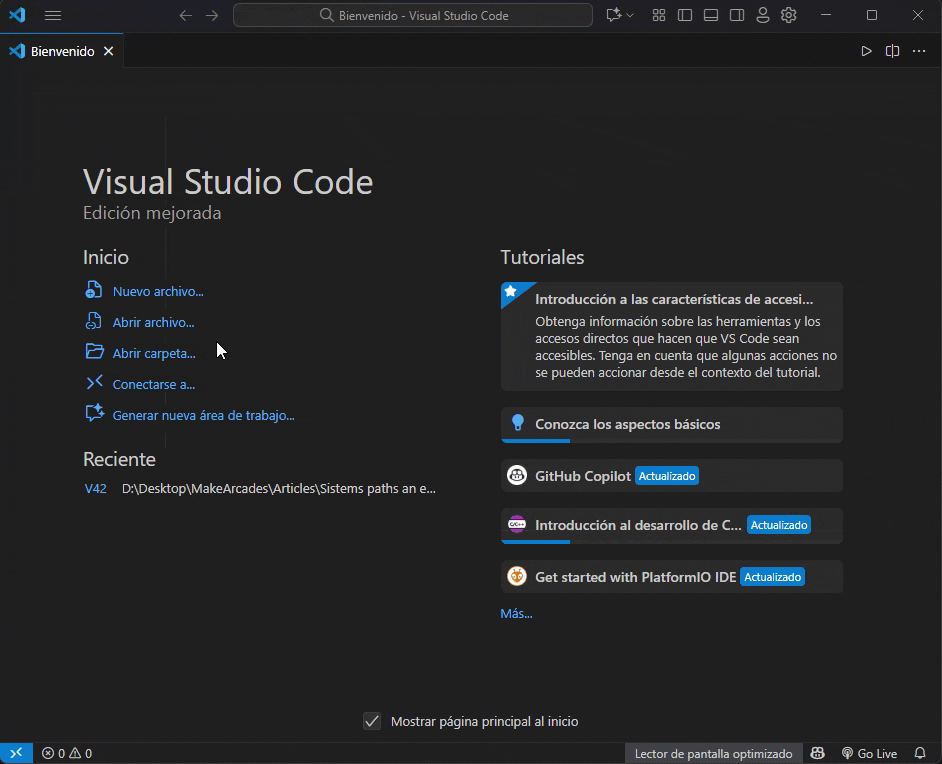
Task: Click the Customize Layout icon
Action: [x=659, y=15]
